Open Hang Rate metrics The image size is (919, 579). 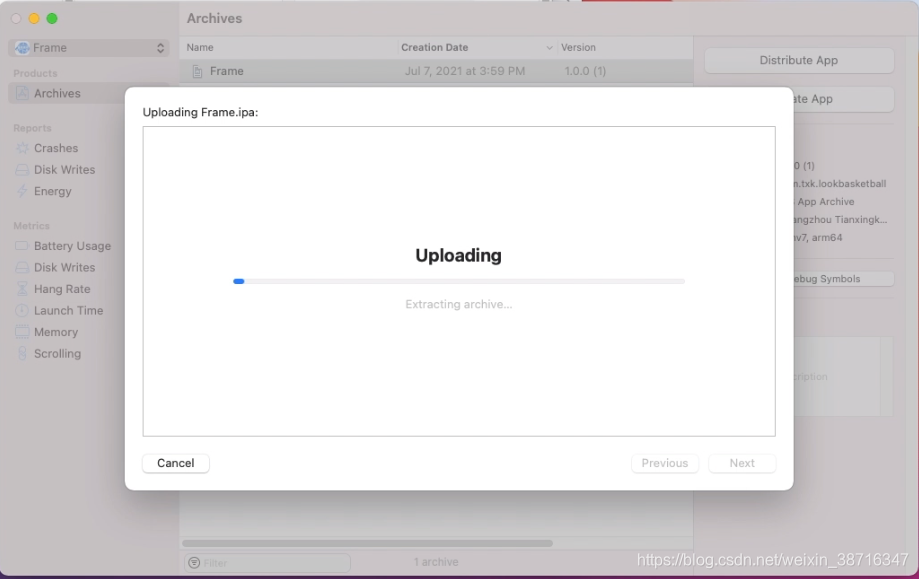tap(62, 289)
